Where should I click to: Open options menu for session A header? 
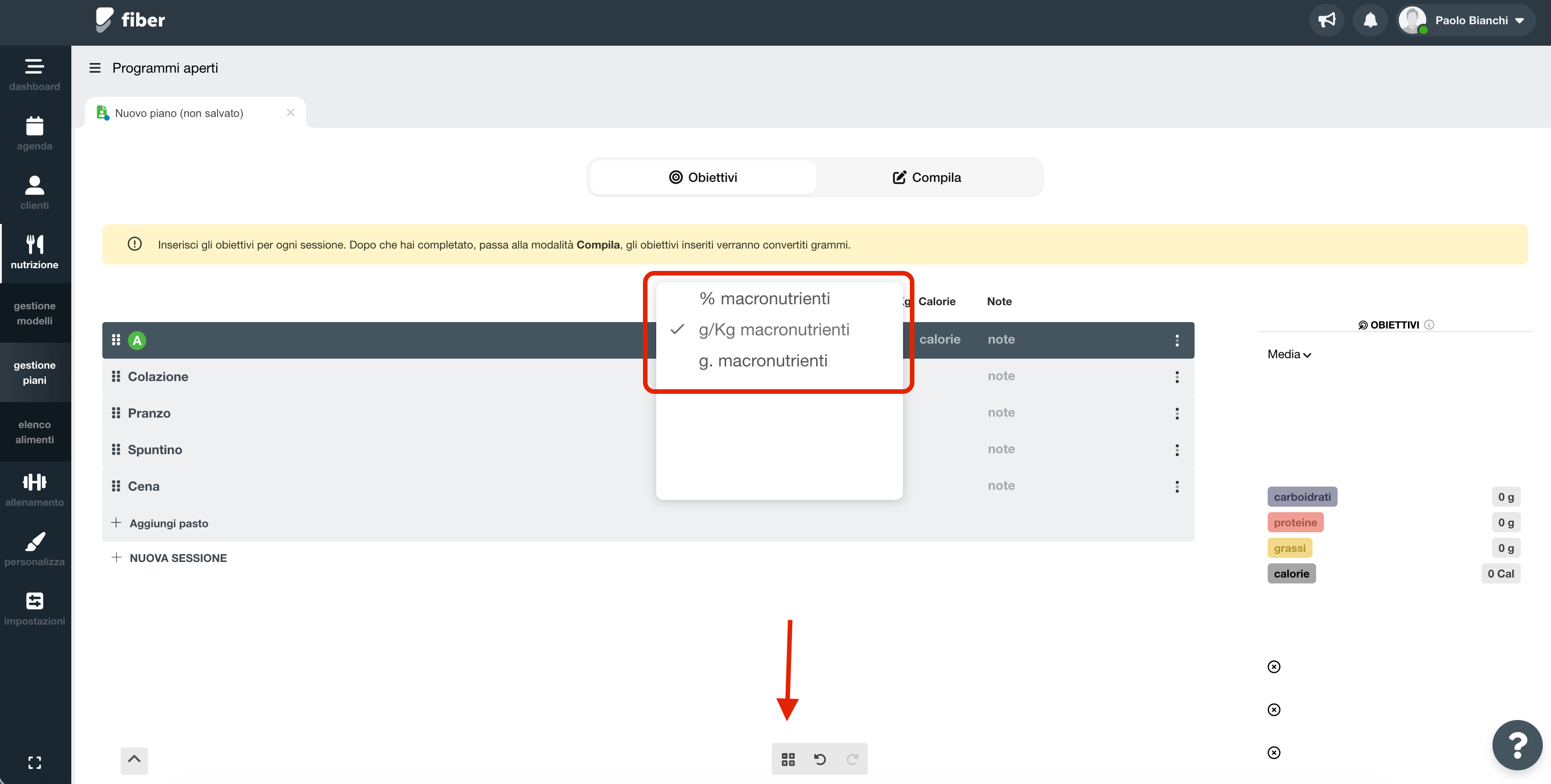point(1177,340)
